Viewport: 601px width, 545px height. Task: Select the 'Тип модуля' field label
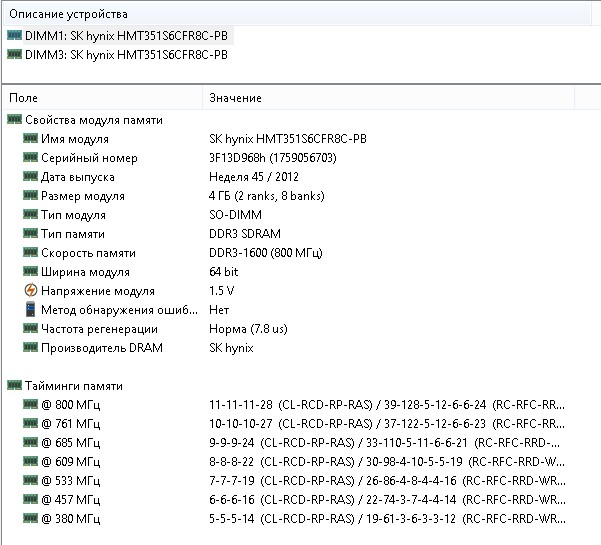tap(73, 215)
